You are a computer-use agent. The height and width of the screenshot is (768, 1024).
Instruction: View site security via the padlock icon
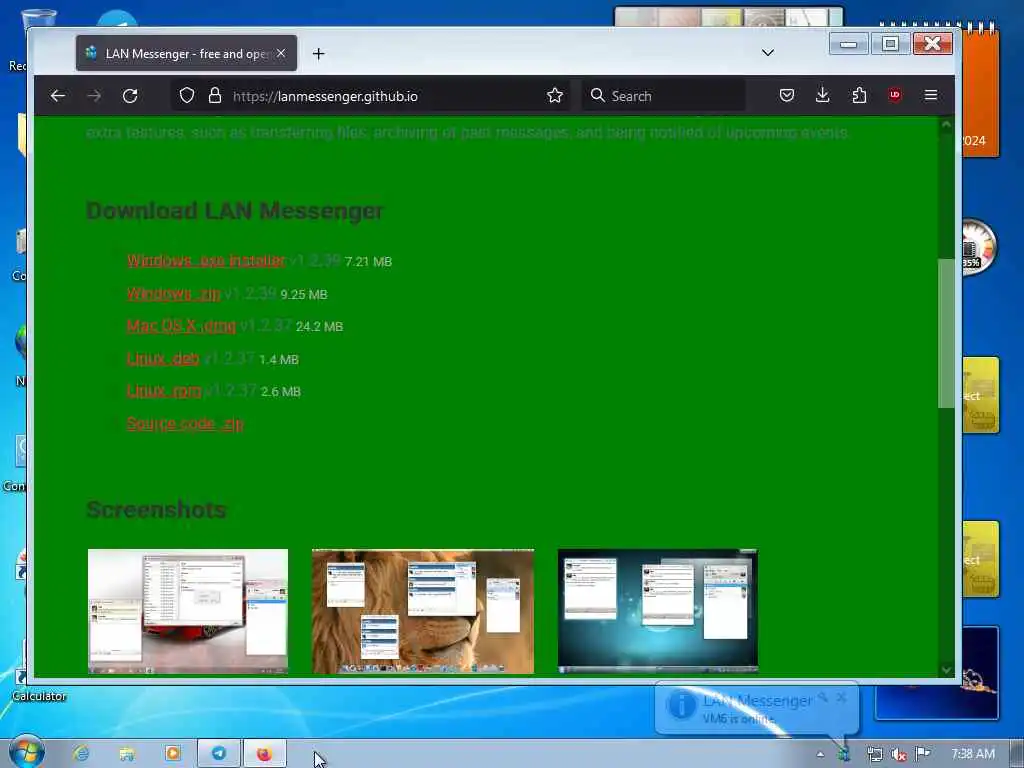(x=215, y=95)
